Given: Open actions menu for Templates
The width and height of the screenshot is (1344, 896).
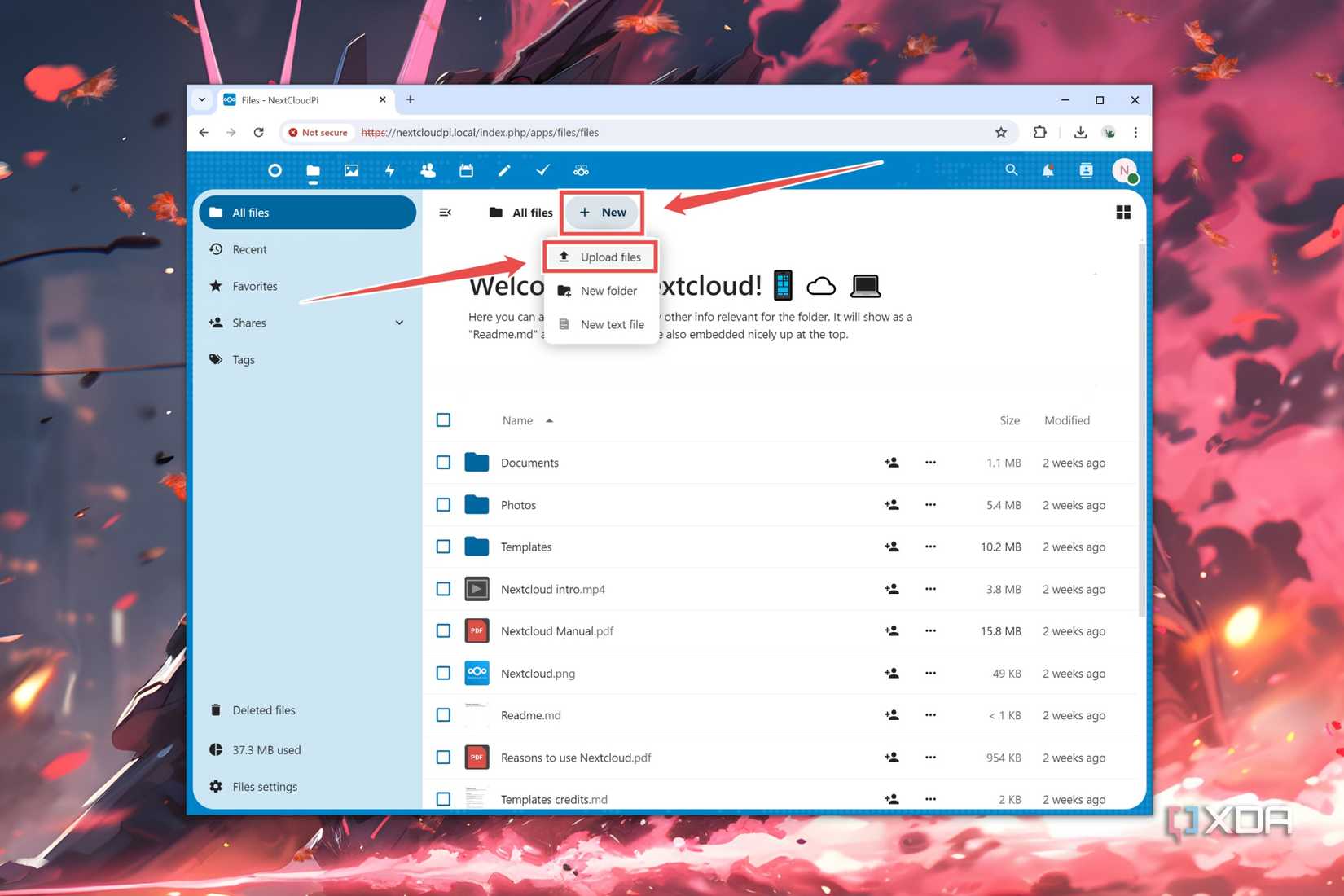Looking at the screenshot, I should coord(930,547).
